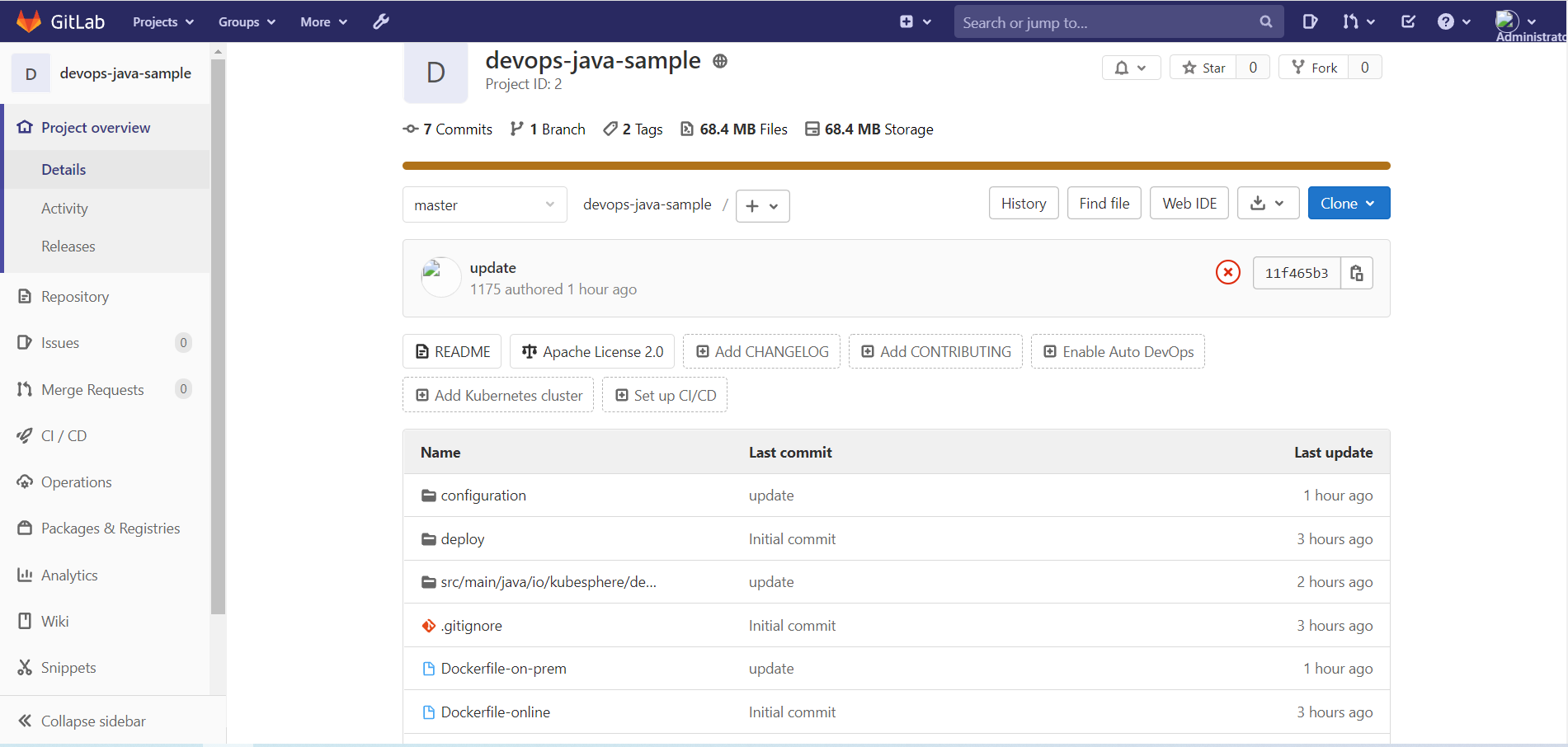Open Apache License 2.0
This screenshot has width=1568, height=747.
click(592, 352)
